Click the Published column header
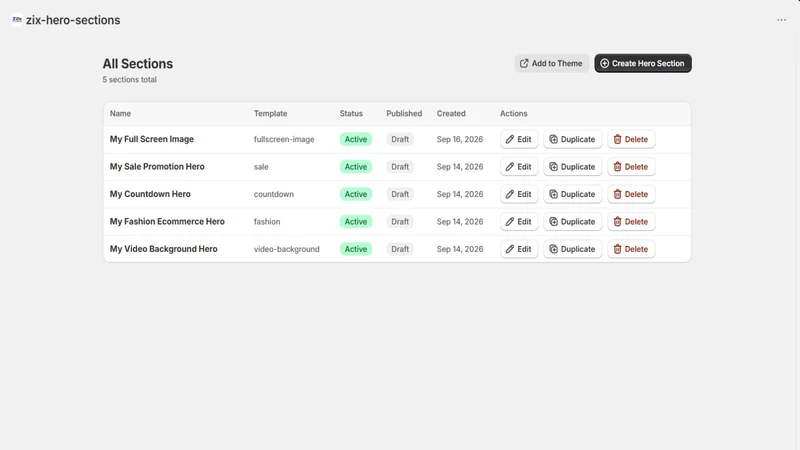Image resolution: width=800 pixels, height=450 pixels. tap(404, 114)
